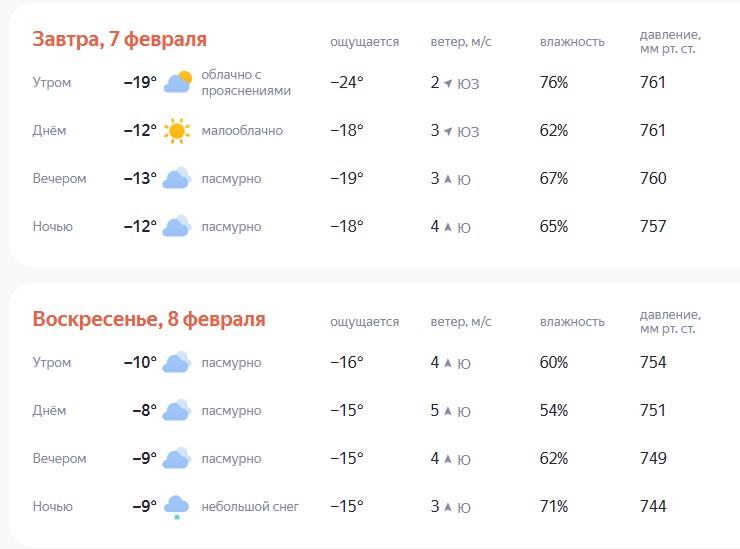740x549 pixels.
Task: Click the overcast icon for tomorrow evening
Action: [x=177, y=178]
